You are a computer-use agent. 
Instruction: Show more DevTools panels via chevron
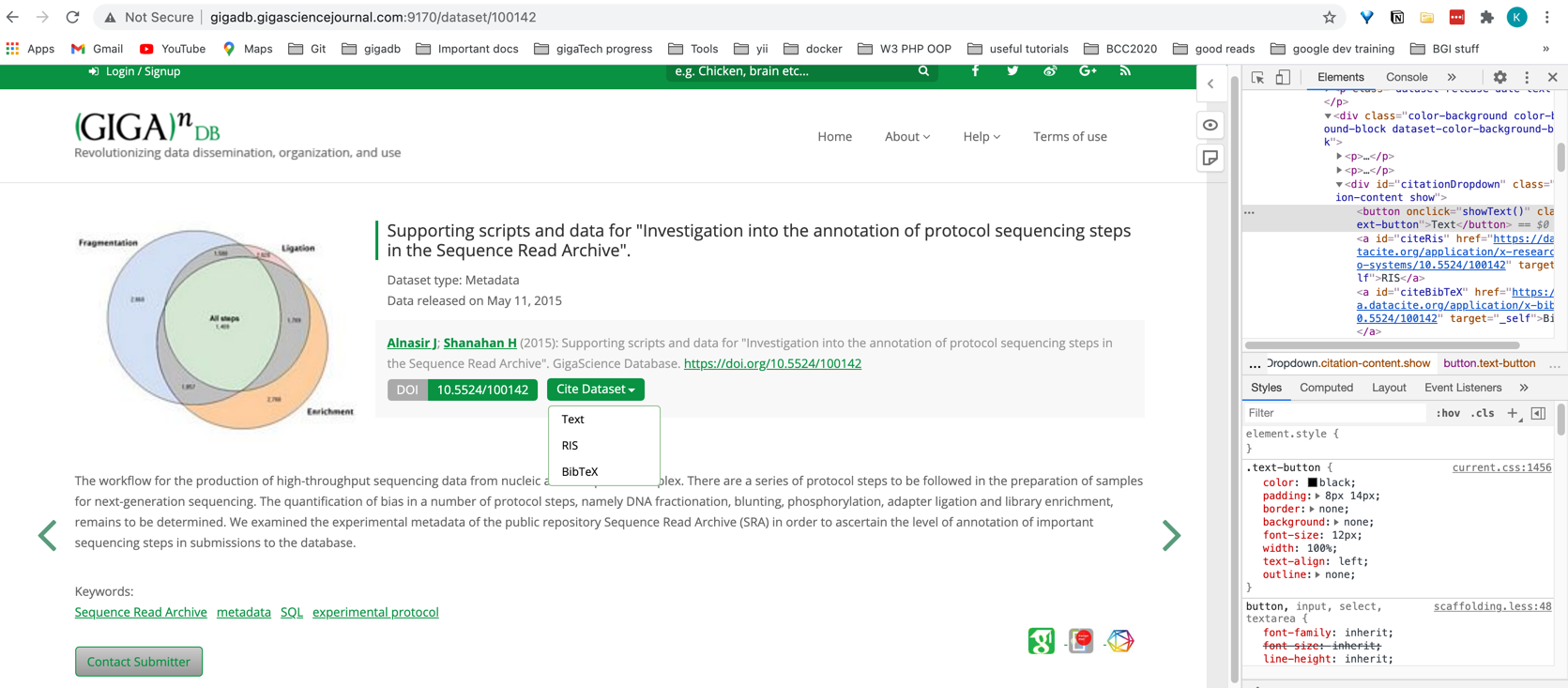tap(1452, 78)
